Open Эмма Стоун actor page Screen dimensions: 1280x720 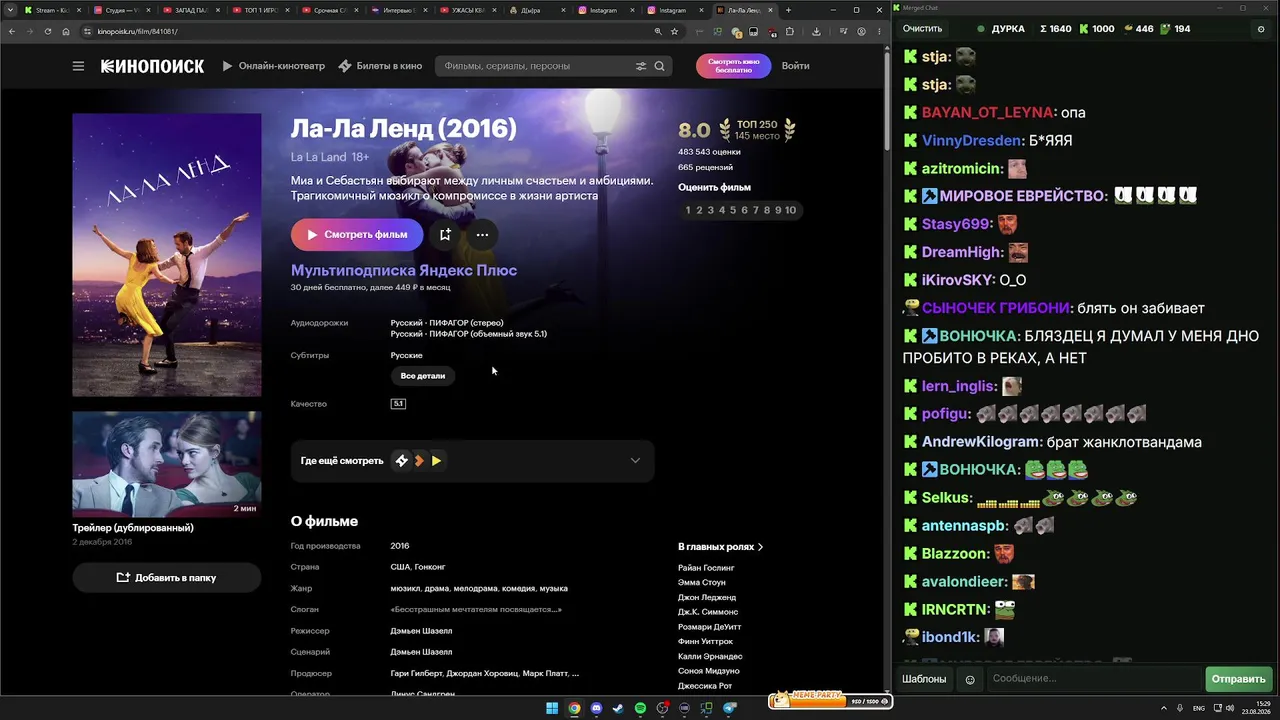point(702,583)
